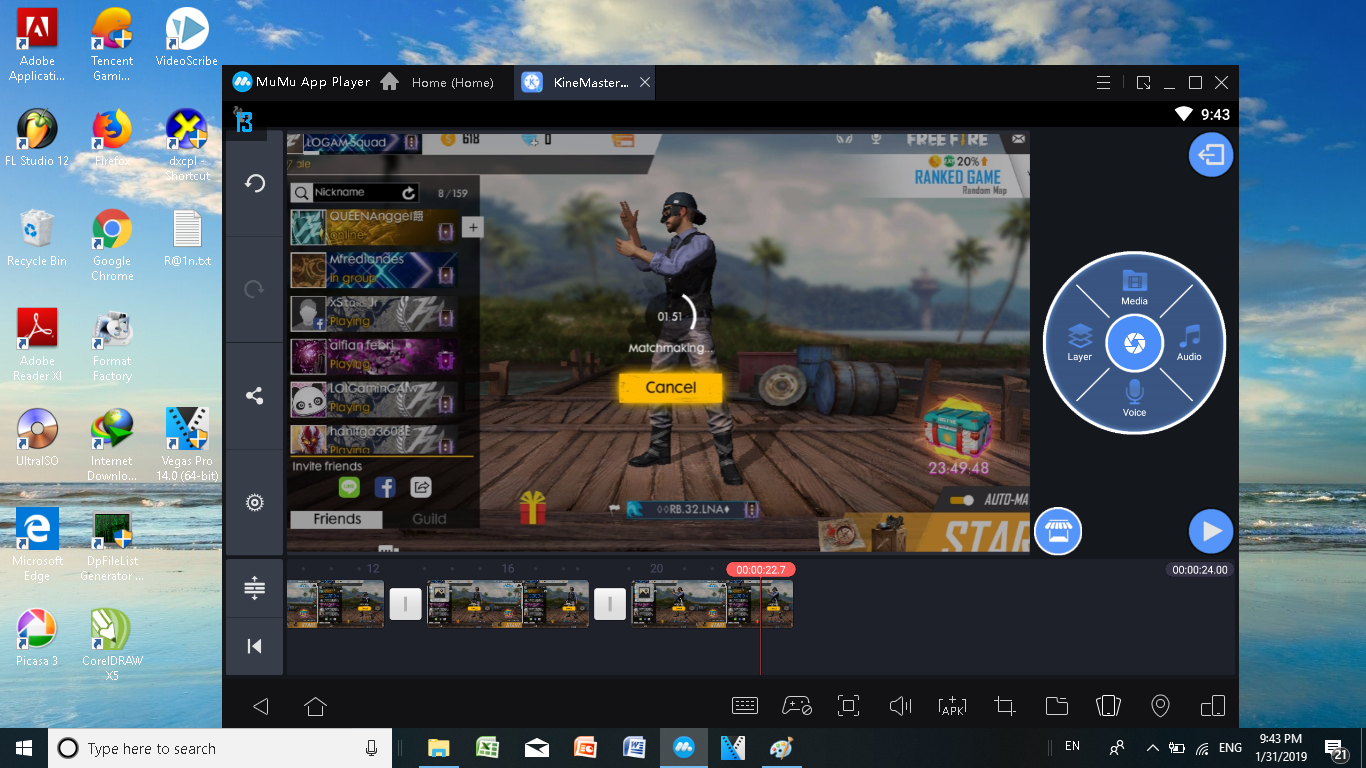Click the second transition marker between clips
This screenshot has height=768, width=1366.
[610, 604]
